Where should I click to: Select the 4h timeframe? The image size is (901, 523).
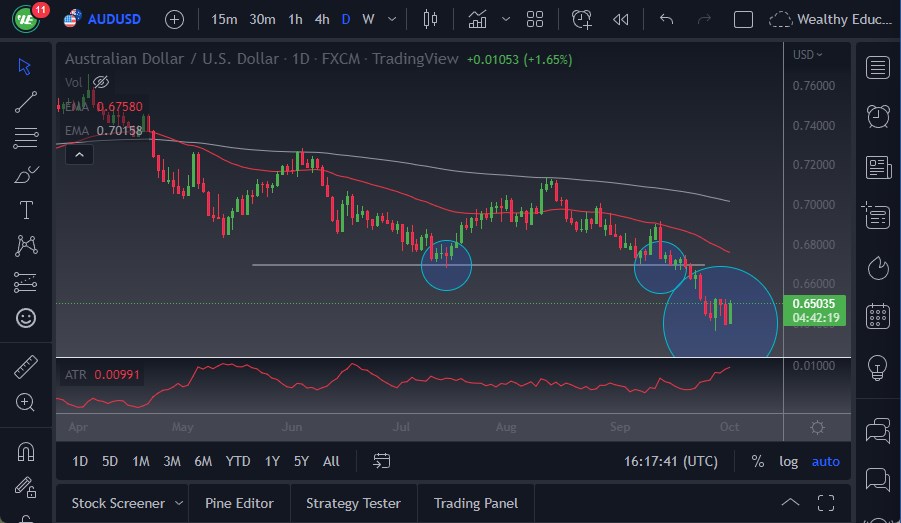click(321, 19)
